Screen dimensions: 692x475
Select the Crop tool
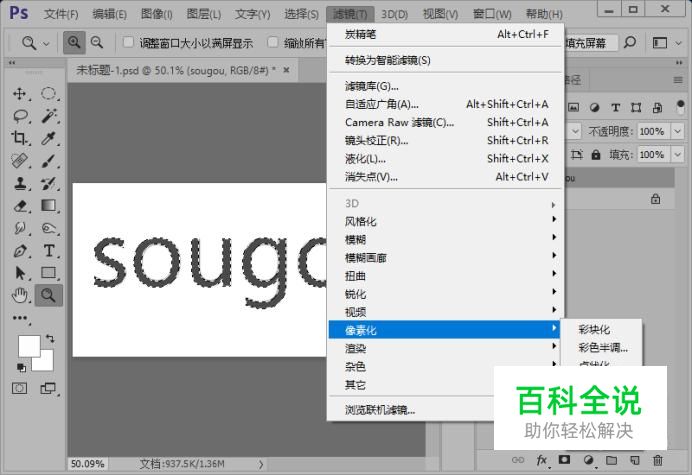(x=20, y=138)
